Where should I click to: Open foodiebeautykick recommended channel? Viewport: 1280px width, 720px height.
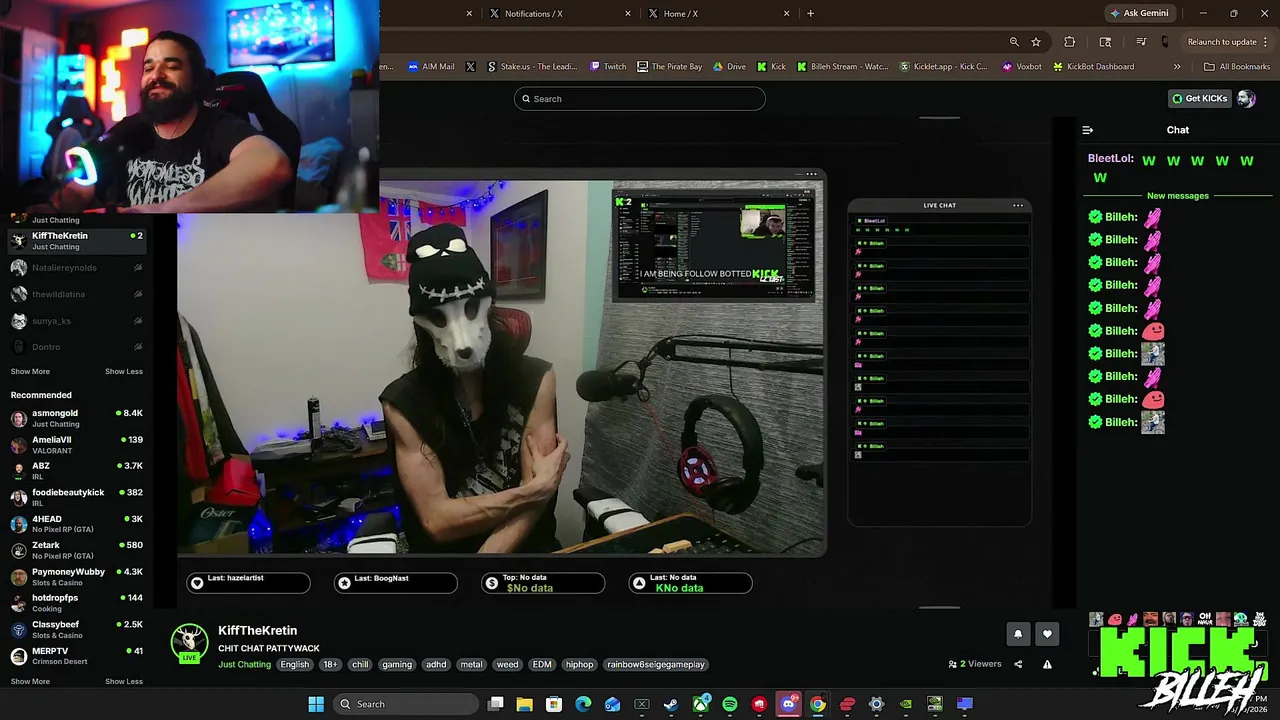[x=77, y=497]
